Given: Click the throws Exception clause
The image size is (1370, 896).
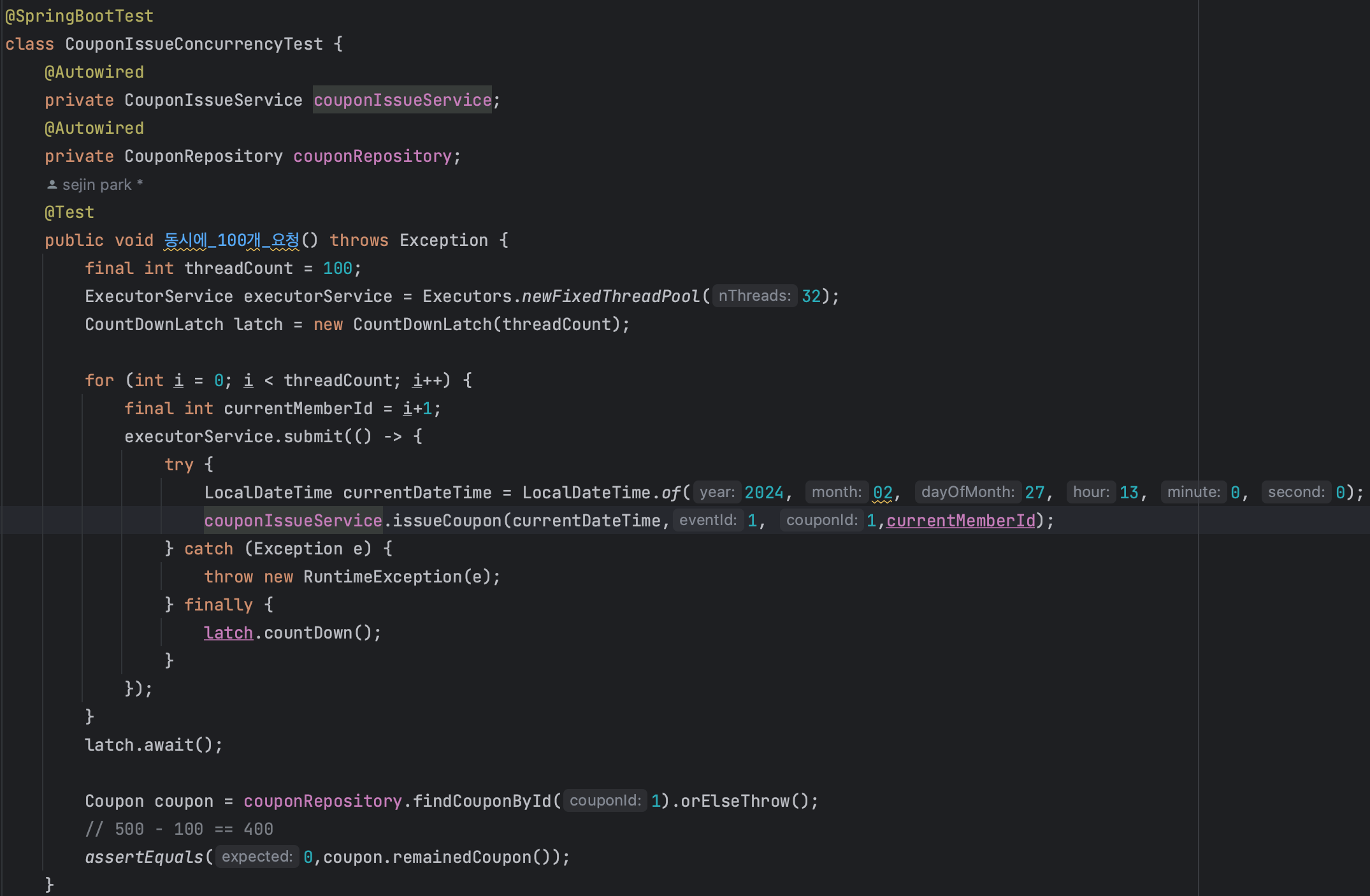Looking at the screenshot, I should pos(408,240).
